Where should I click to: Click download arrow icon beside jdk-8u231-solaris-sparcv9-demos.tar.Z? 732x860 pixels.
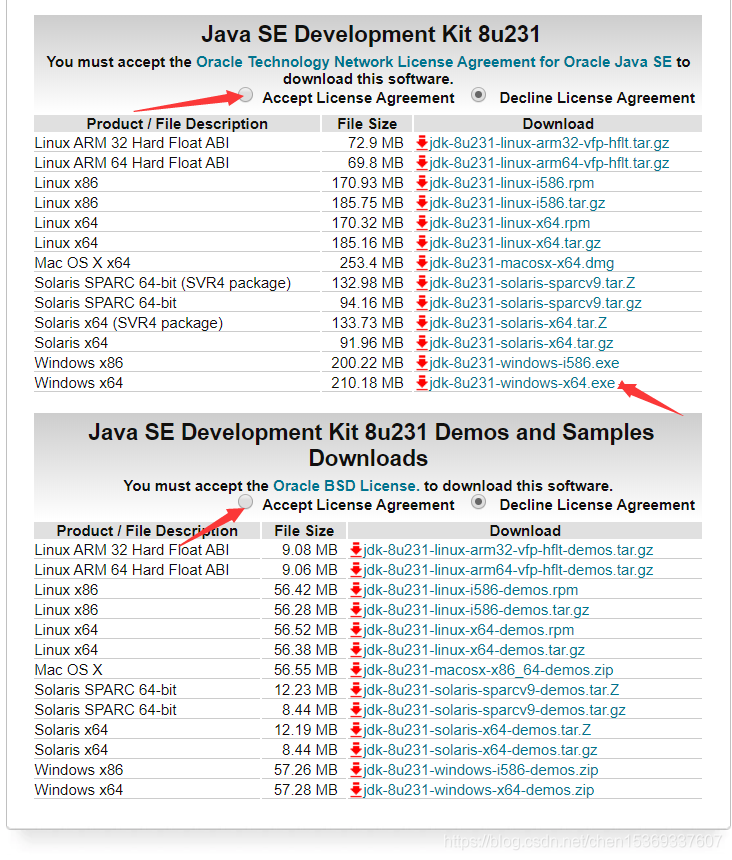point(356,690)
